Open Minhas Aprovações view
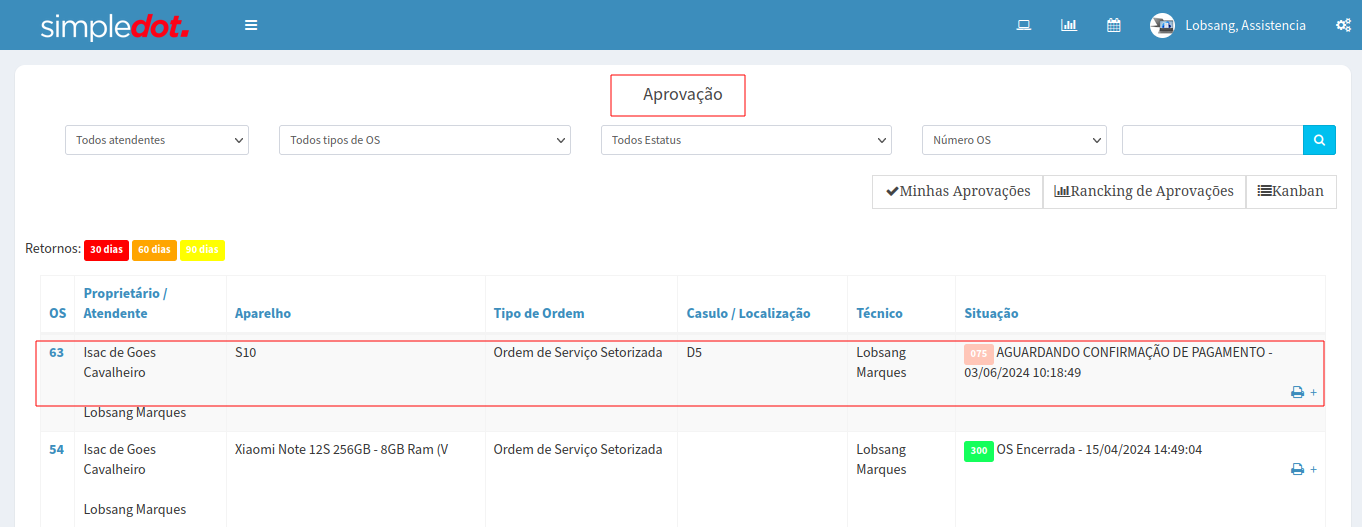Image resolution: width=1362 pixels, height=527 pixels. point(957,191)
